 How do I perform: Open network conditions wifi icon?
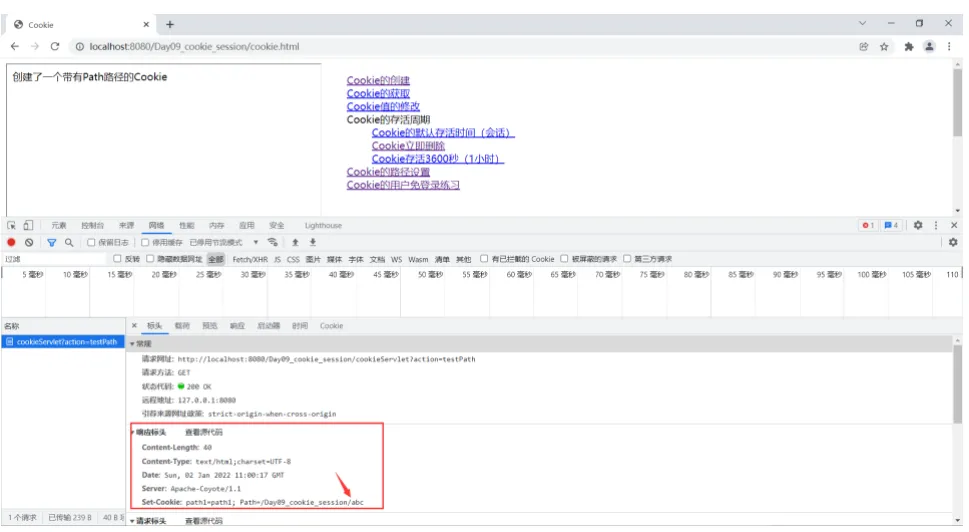(x=273, y=242)
